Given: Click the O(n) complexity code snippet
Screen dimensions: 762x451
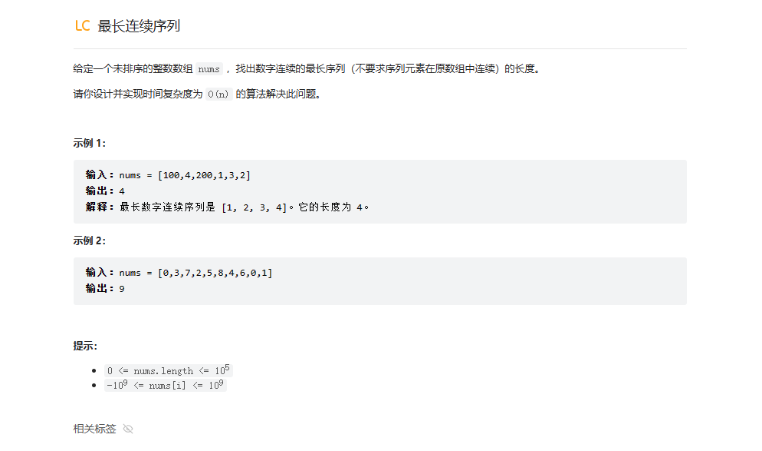Looking at the screenshot, I should 218,94.
